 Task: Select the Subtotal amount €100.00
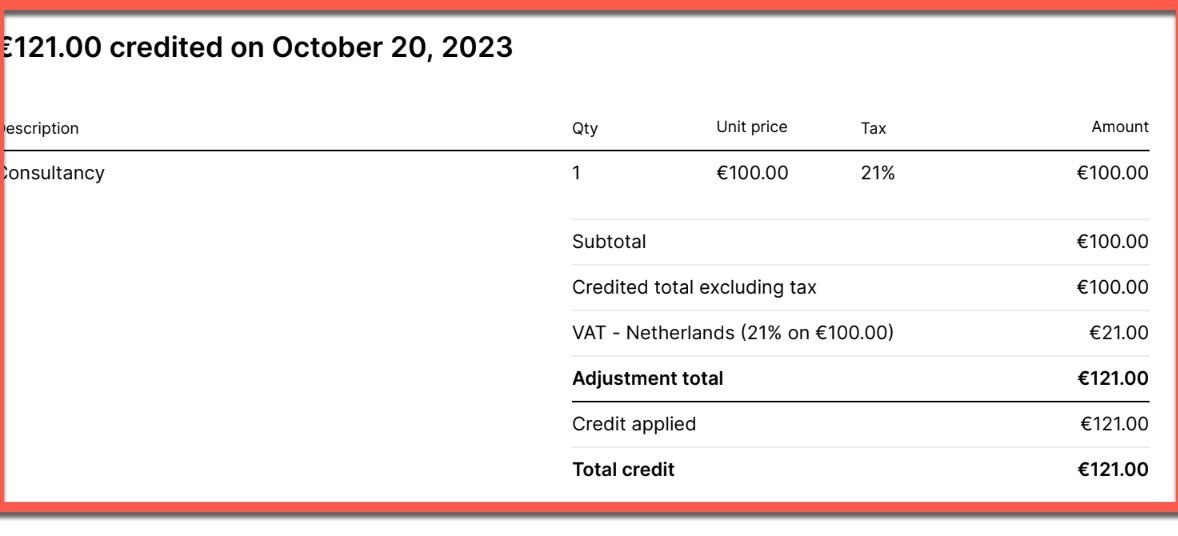(1112, 241)
